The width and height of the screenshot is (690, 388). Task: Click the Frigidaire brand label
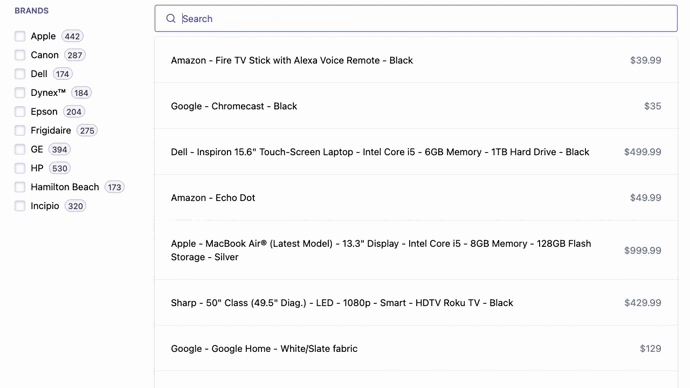51,131
